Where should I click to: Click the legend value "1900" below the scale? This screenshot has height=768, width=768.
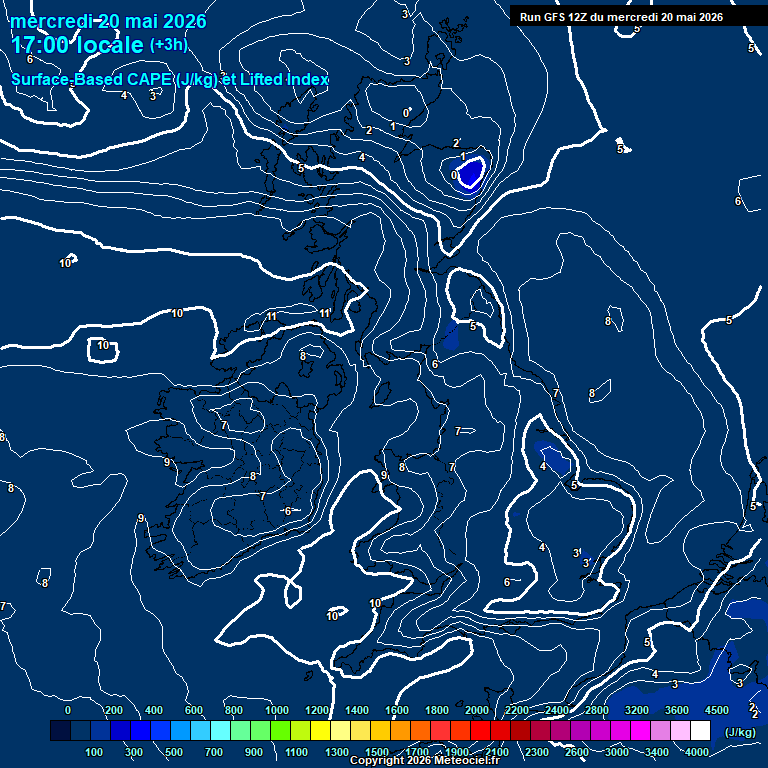pos(457,752)
